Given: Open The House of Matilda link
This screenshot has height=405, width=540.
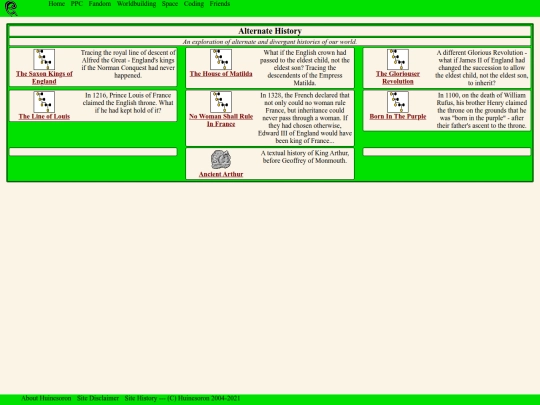Looking at the screenshot, I should point(221,74).
